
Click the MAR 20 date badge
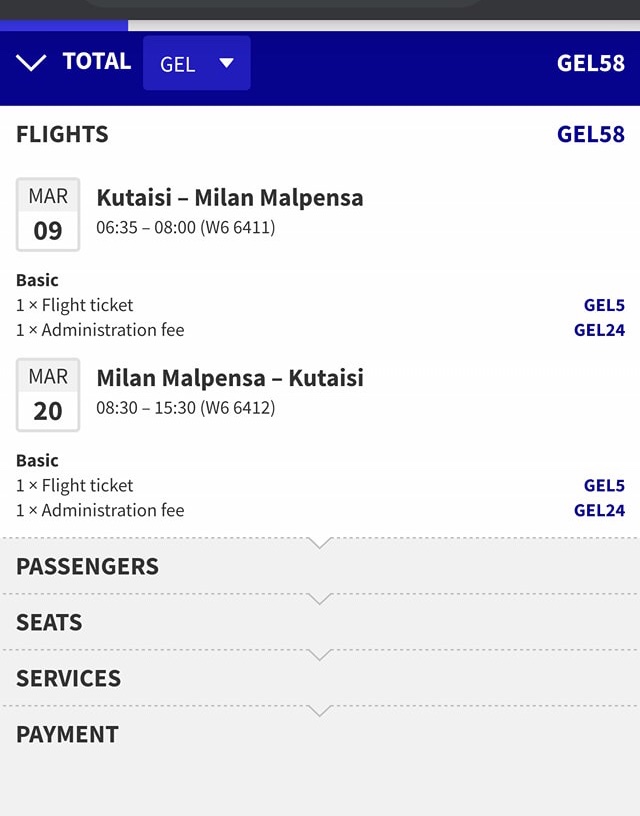point(48,395)
